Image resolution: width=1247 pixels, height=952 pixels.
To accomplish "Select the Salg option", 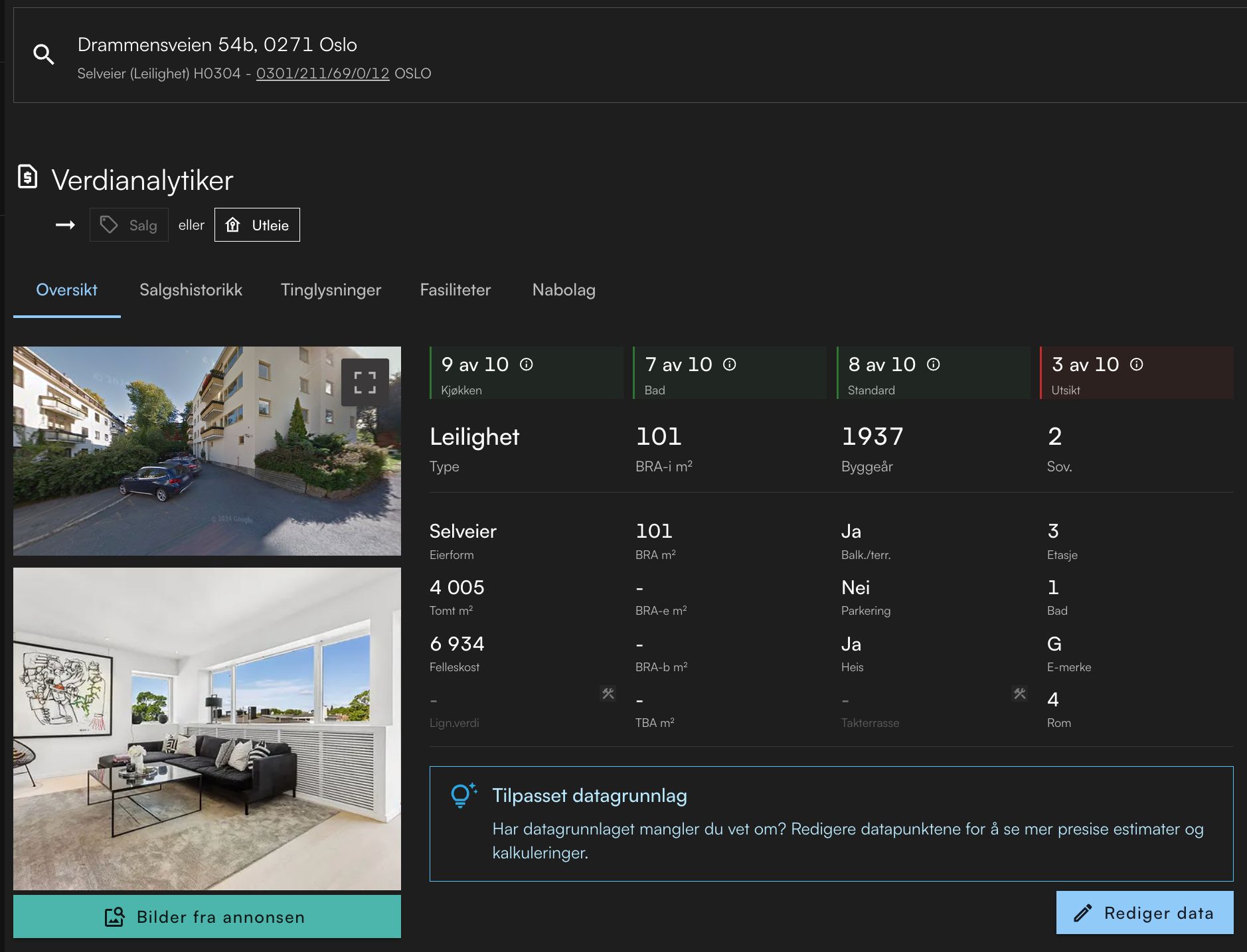I will 129,225.
